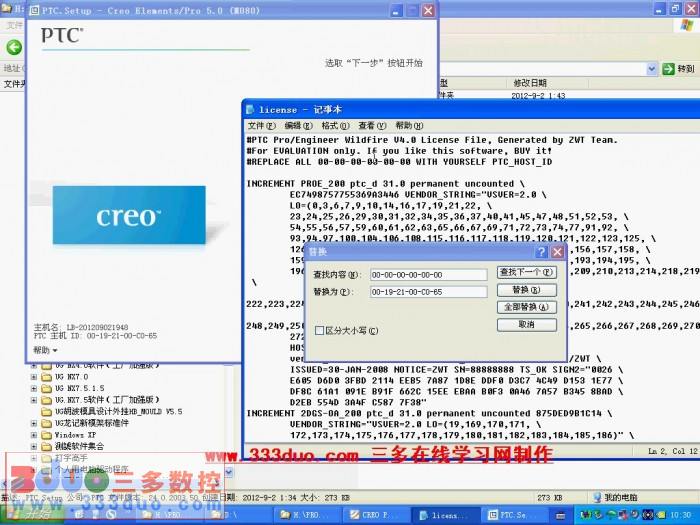Open the Explorer address bar dropdown
The height and width of the screenshot is (525, 700).
click(651, 69)
